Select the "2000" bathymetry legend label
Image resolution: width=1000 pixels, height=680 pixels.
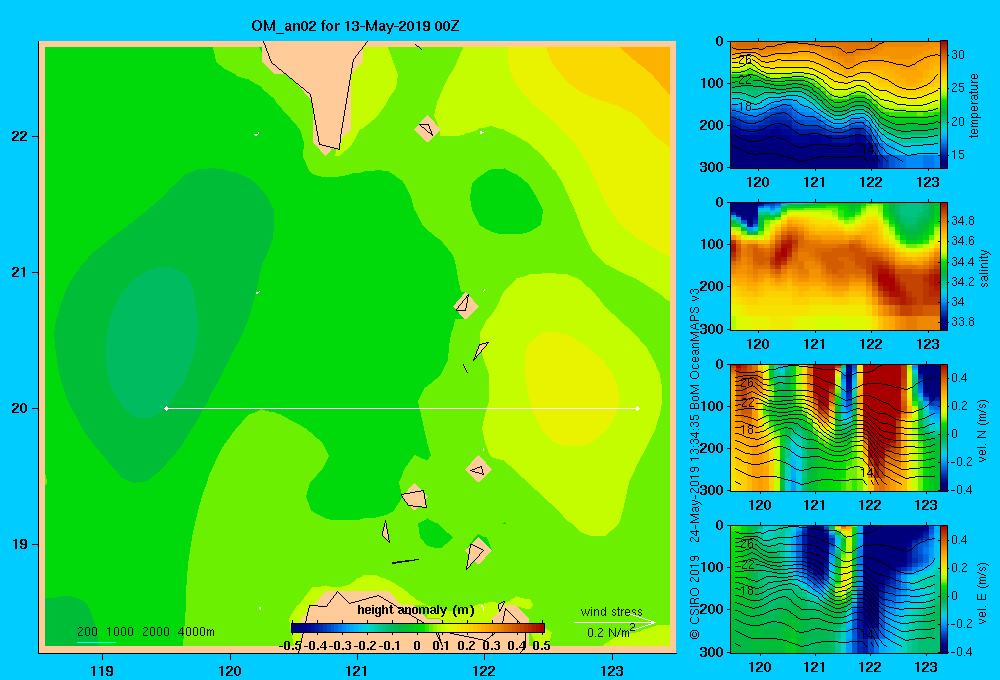point(156,632)
